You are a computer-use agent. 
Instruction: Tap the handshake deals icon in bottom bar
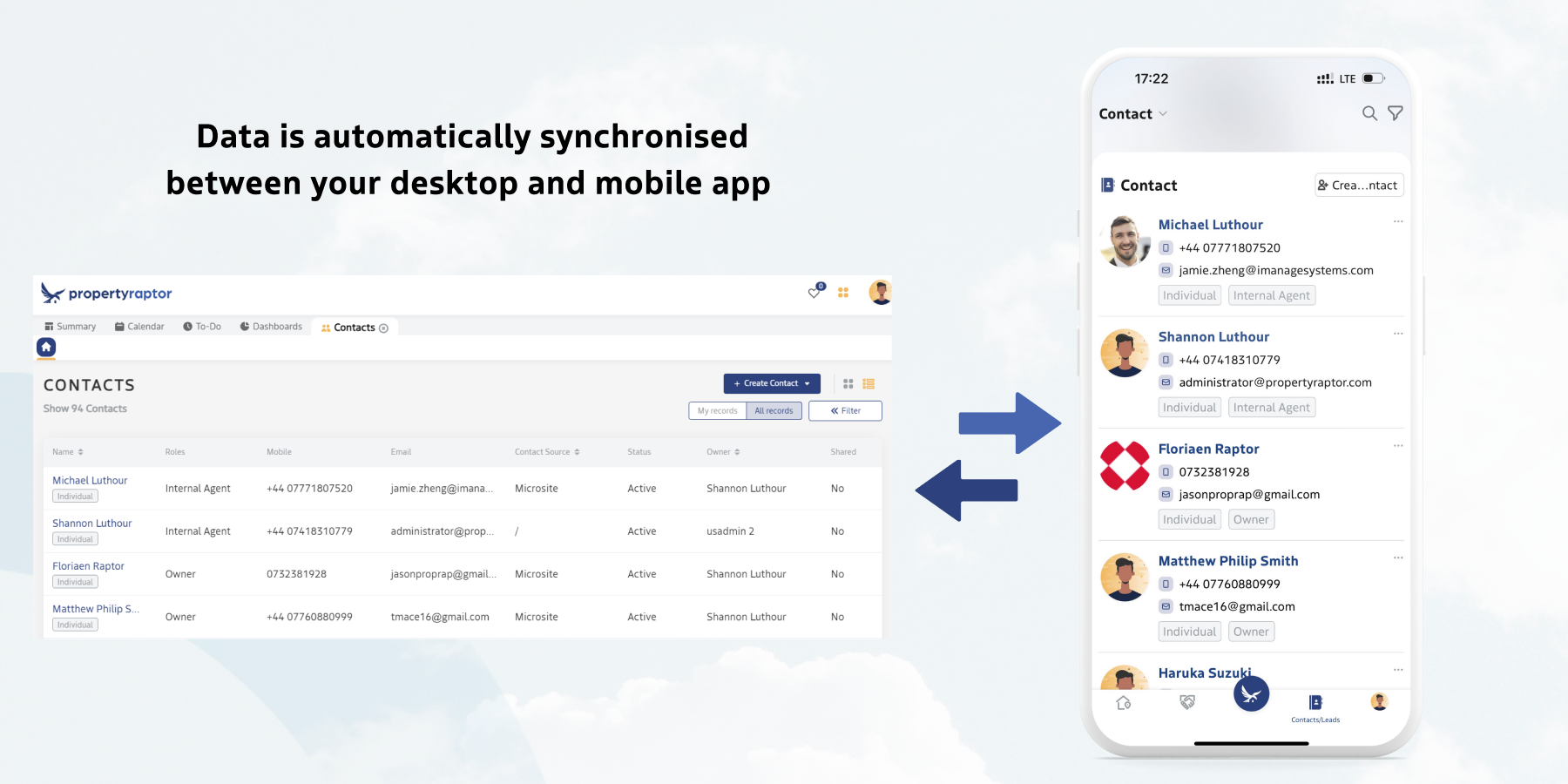pos(1187,702)
